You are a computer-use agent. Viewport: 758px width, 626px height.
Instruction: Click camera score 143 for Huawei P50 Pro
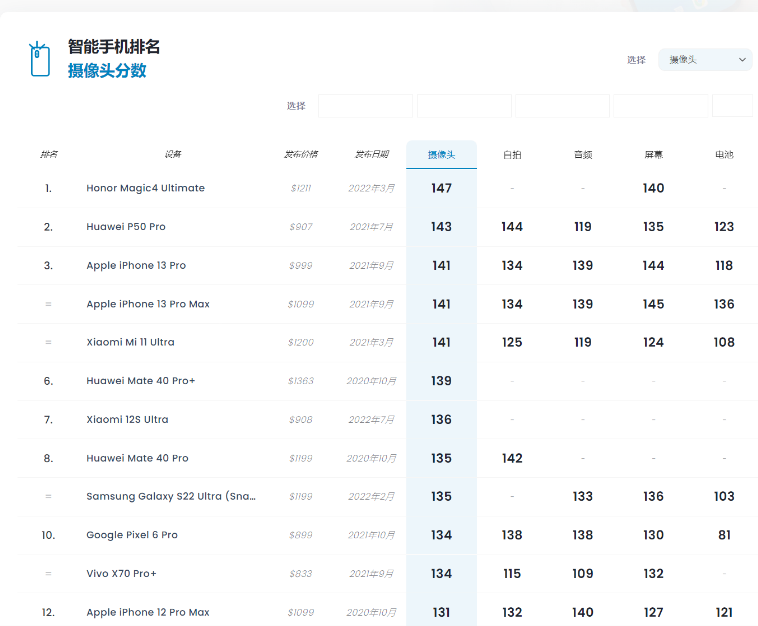tap(441, 227)
